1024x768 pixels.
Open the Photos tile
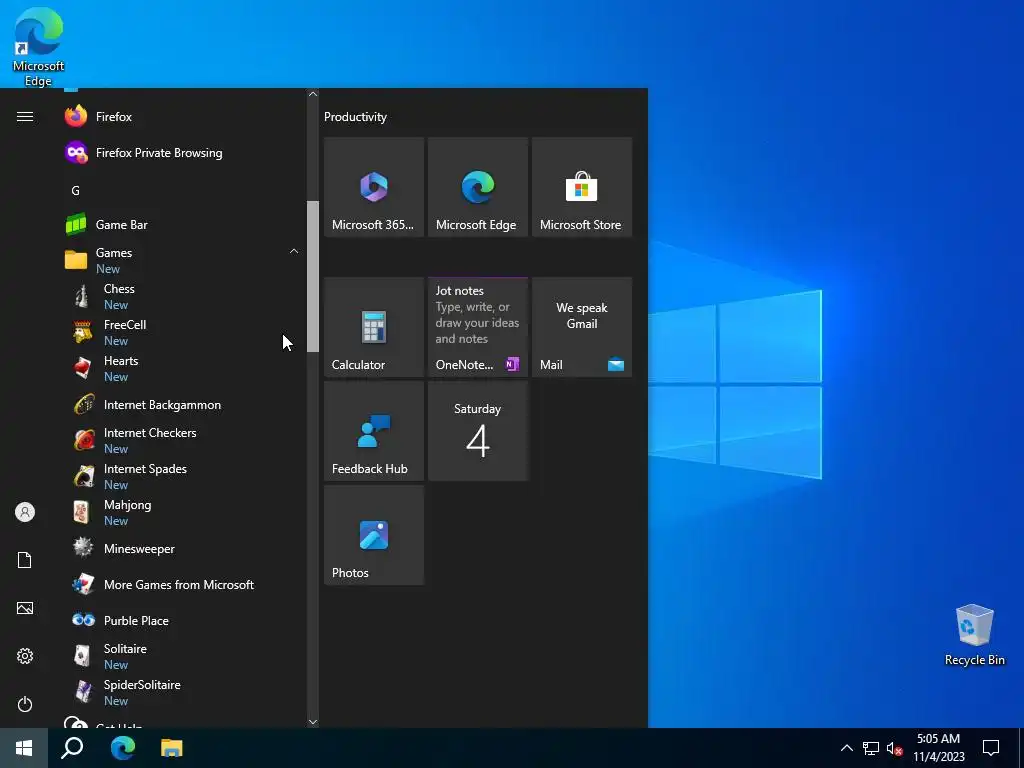pos(374,535)
